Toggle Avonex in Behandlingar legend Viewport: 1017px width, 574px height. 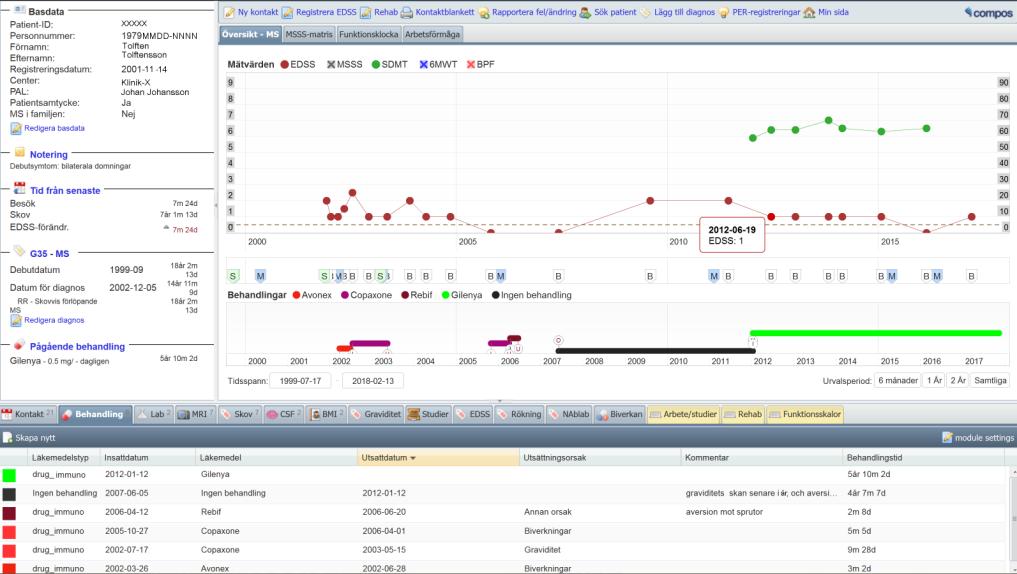pos(312,295)
